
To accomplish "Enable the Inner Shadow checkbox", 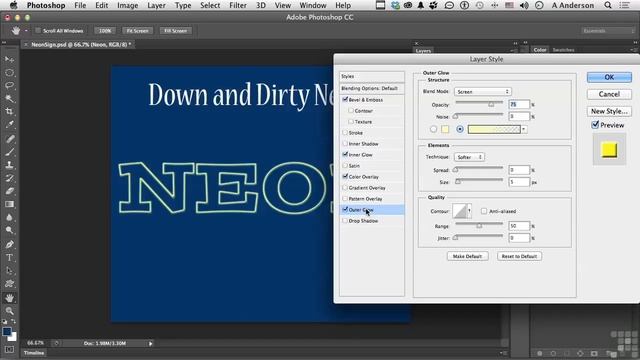I will 345,143.
